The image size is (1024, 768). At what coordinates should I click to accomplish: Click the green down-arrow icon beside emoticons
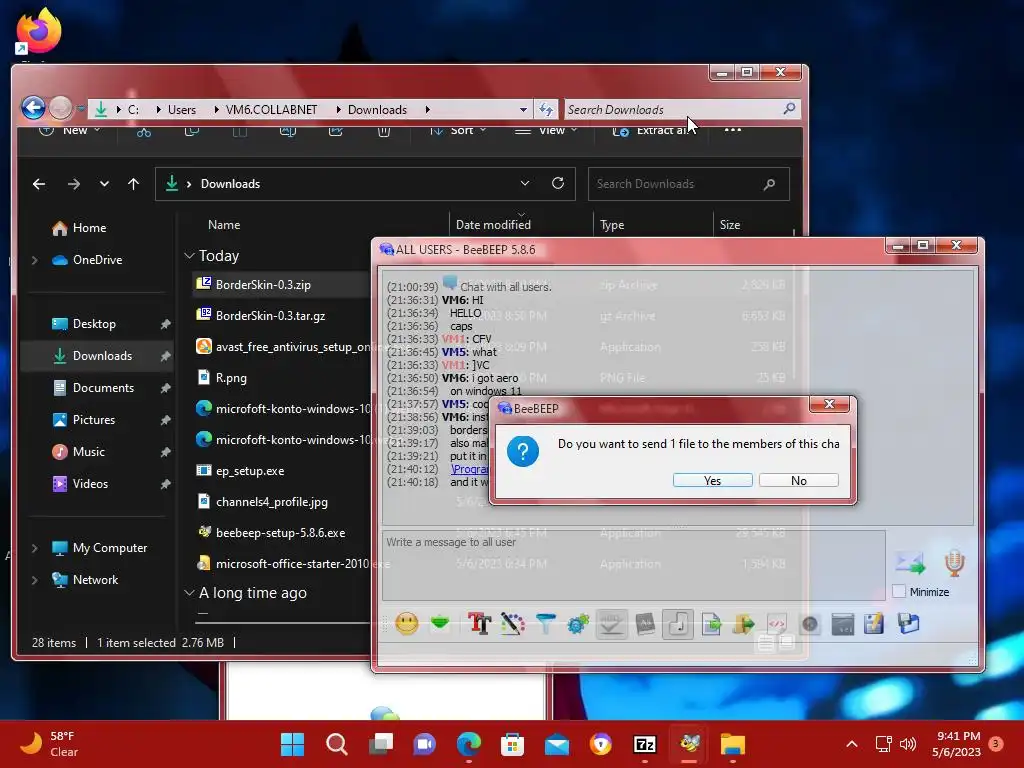click(440, 624)
